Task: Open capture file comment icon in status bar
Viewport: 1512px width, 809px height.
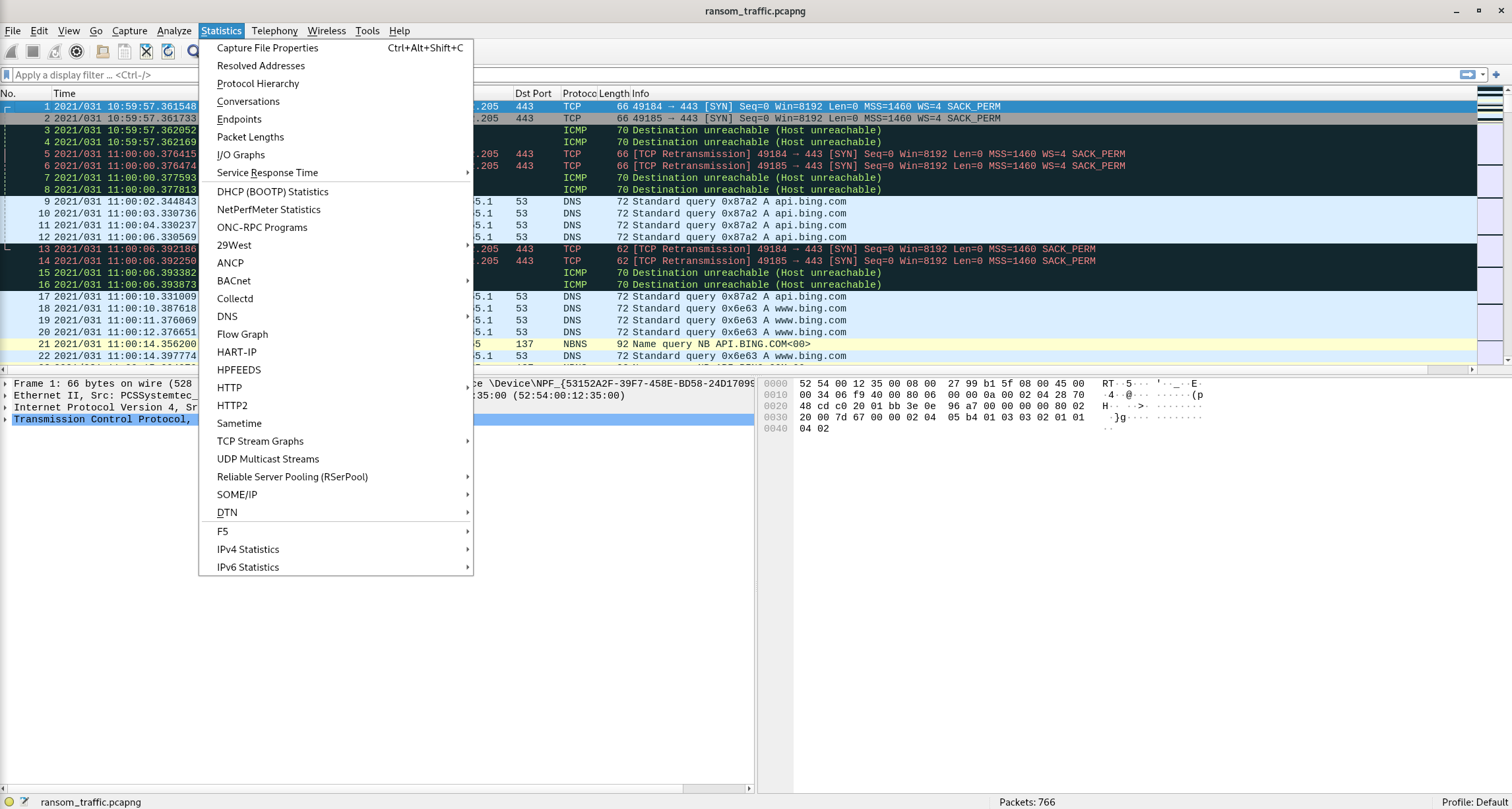Action: pos(25,802)
